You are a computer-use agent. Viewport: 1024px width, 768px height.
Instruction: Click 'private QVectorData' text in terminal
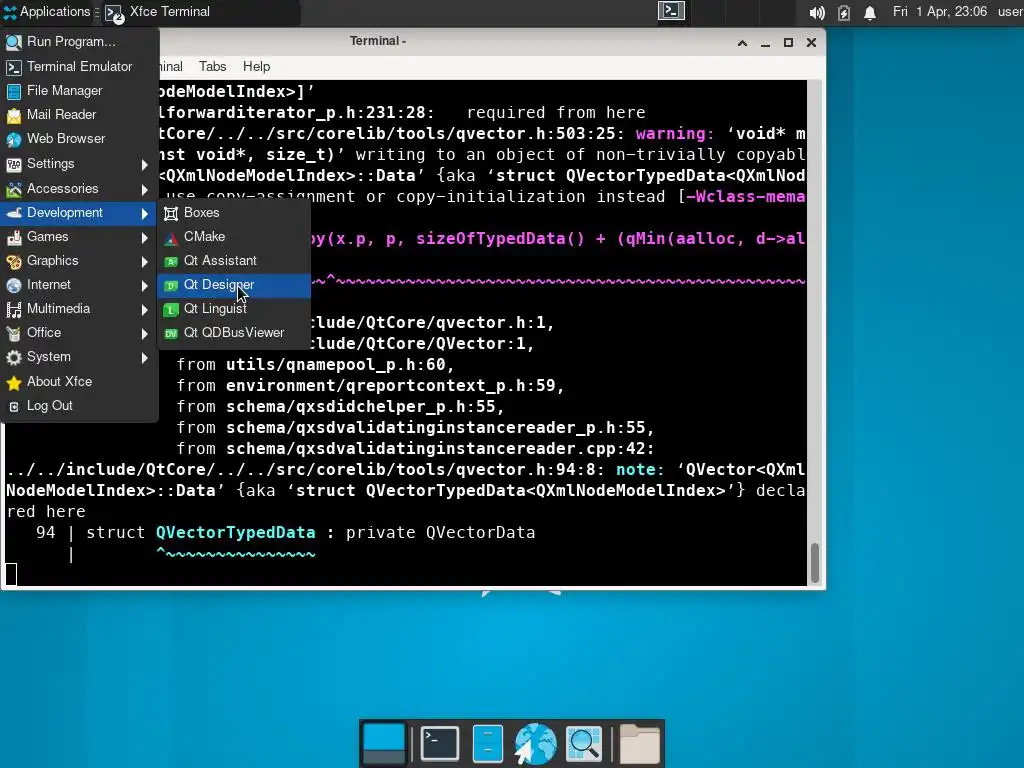[x=440, y=532]
